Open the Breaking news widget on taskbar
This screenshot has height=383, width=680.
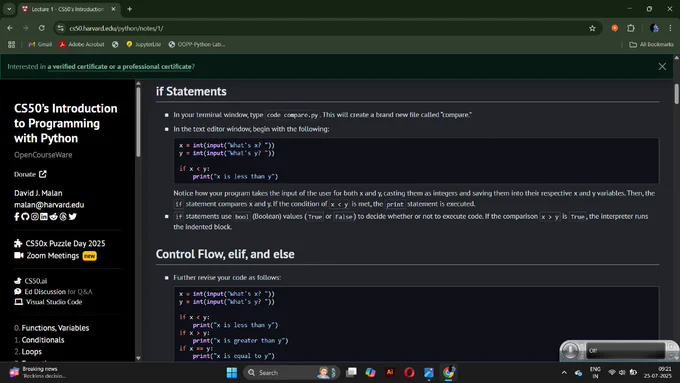click(39, 372)
